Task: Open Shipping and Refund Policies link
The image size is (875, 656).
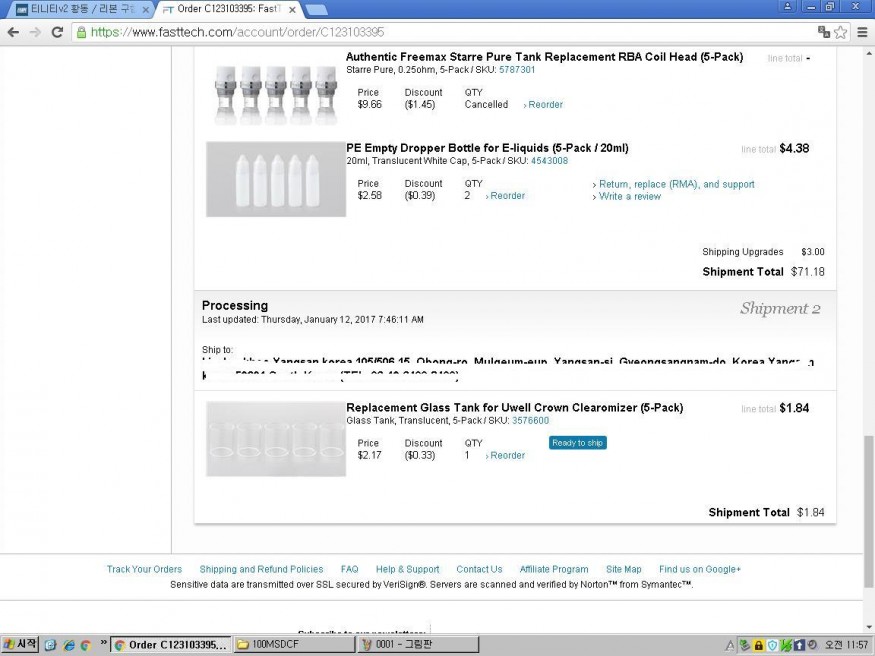Action: pos(261,569)
